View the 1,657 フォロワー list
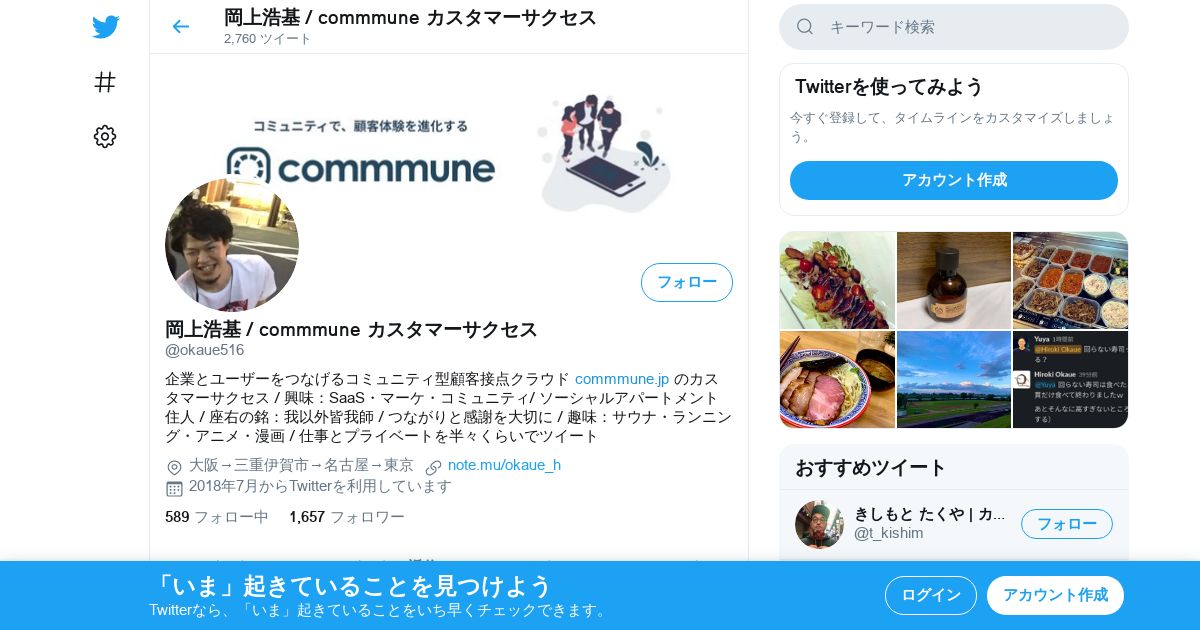The height and width of the screenshot is (630, 1200). coord(347,517)
